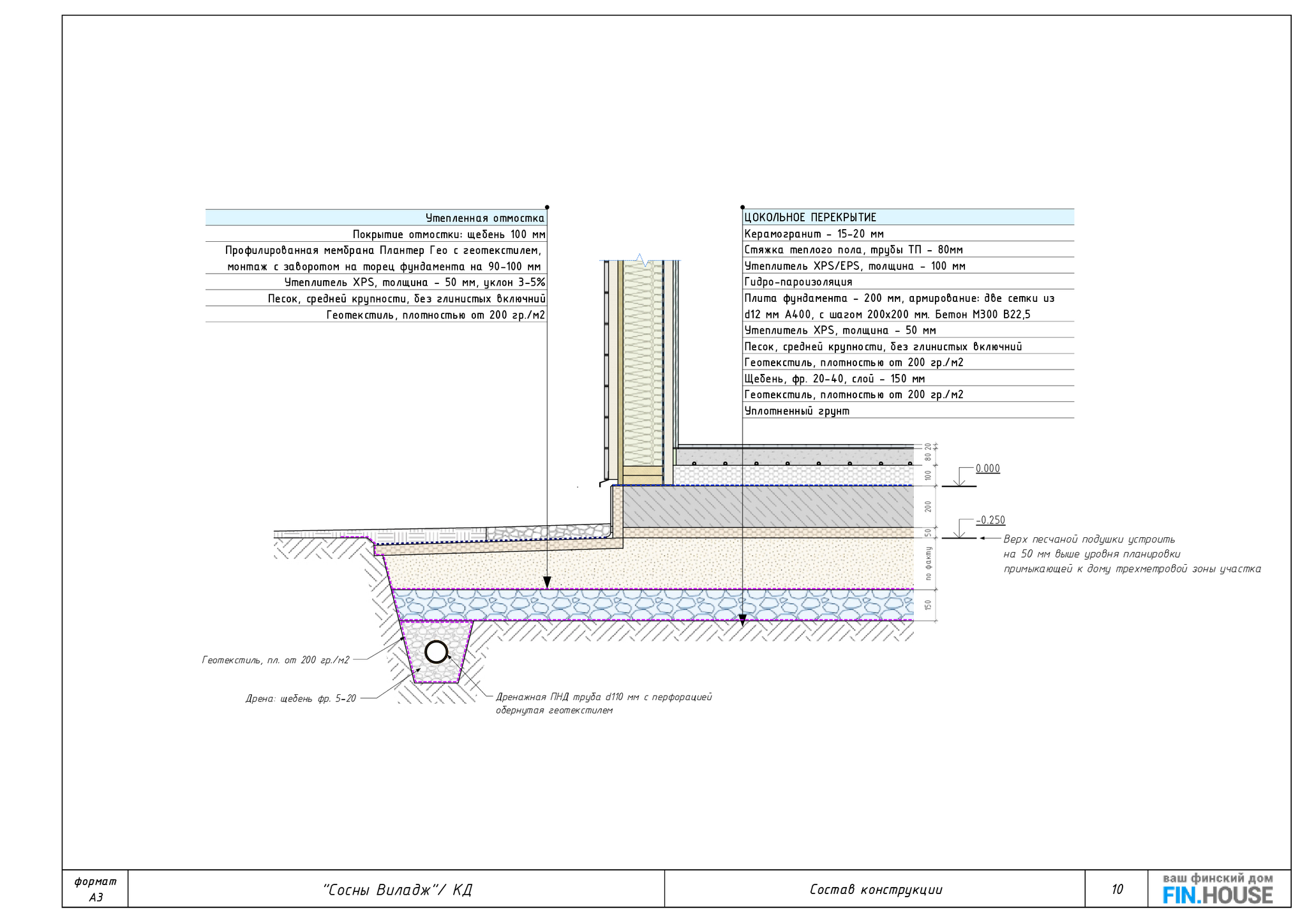This screenshot has height=924, width=1307.
Task: Click 'Геотекстиль, пл. от 200 гр./м2' callout
Action: tap(276, 660)
